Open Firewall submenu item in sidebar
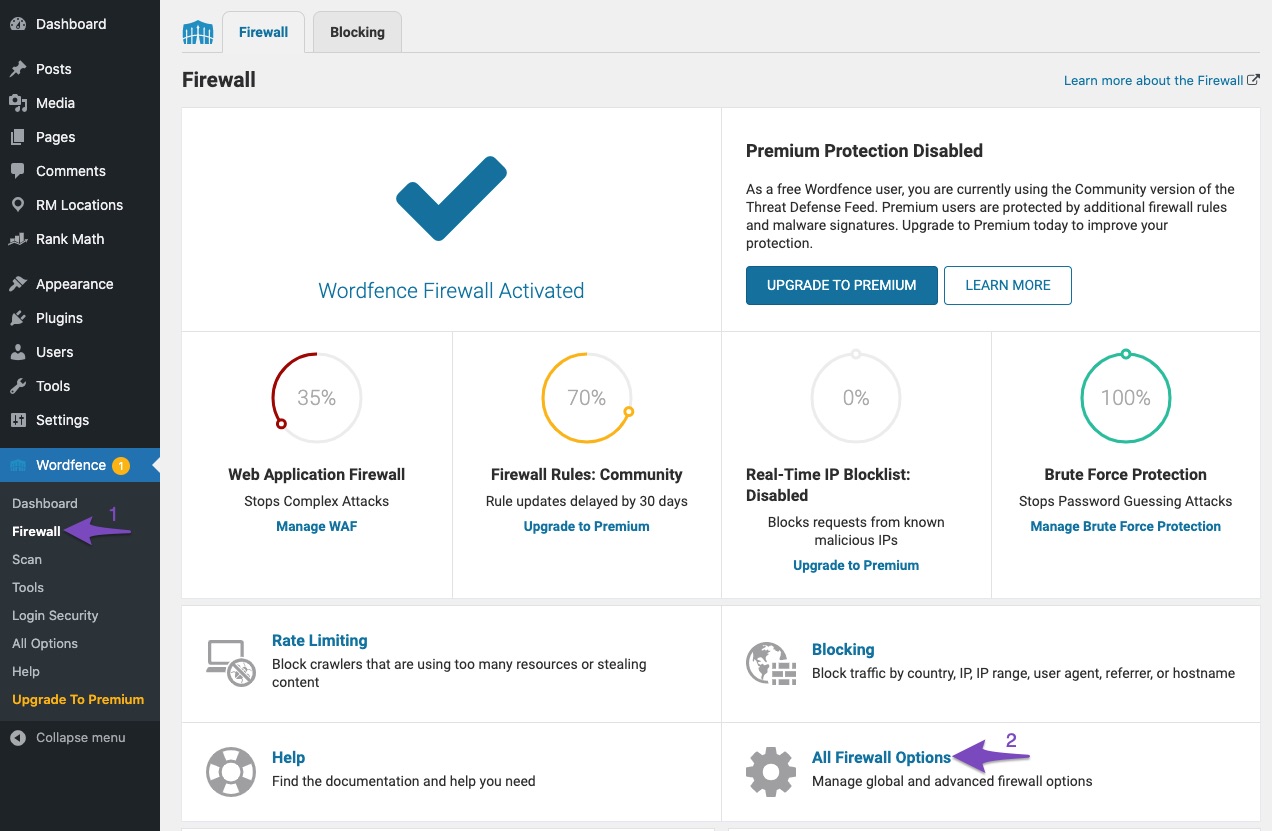Screen dimensions: 1272x831 (36, 531)
